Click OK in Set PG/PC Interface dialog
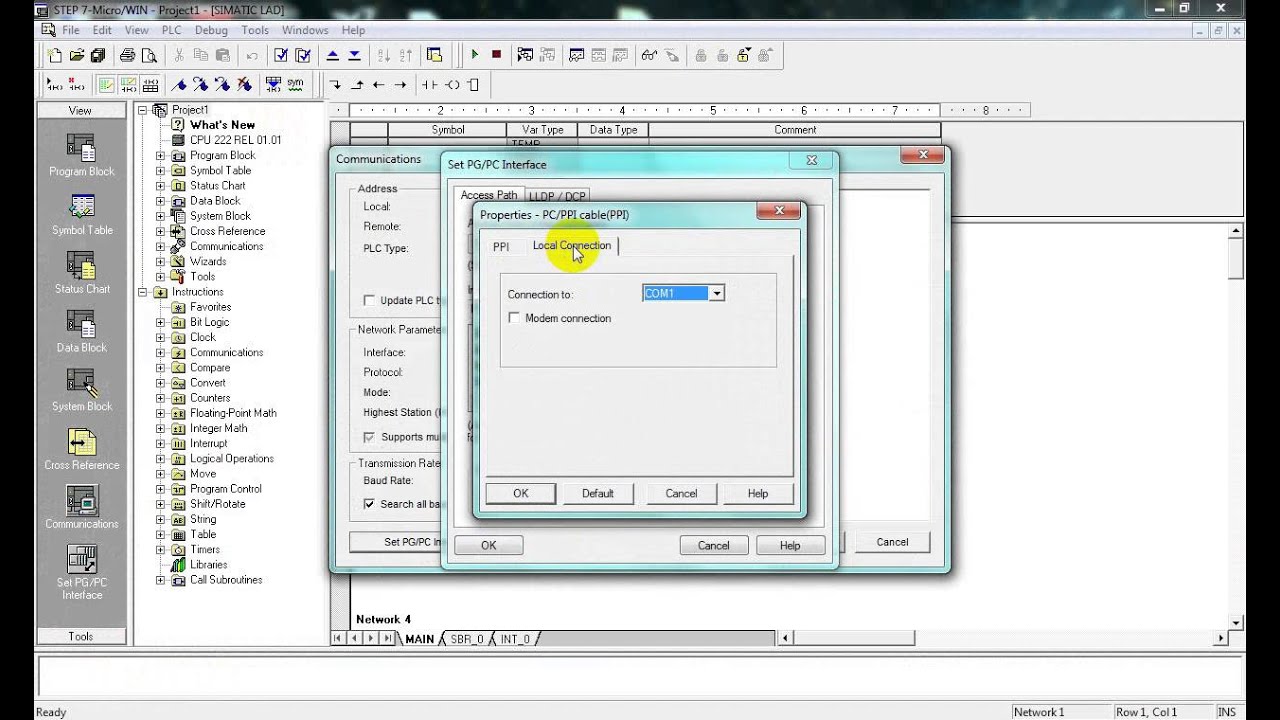This screenshot has height=720, width=1280. point(488,545)
